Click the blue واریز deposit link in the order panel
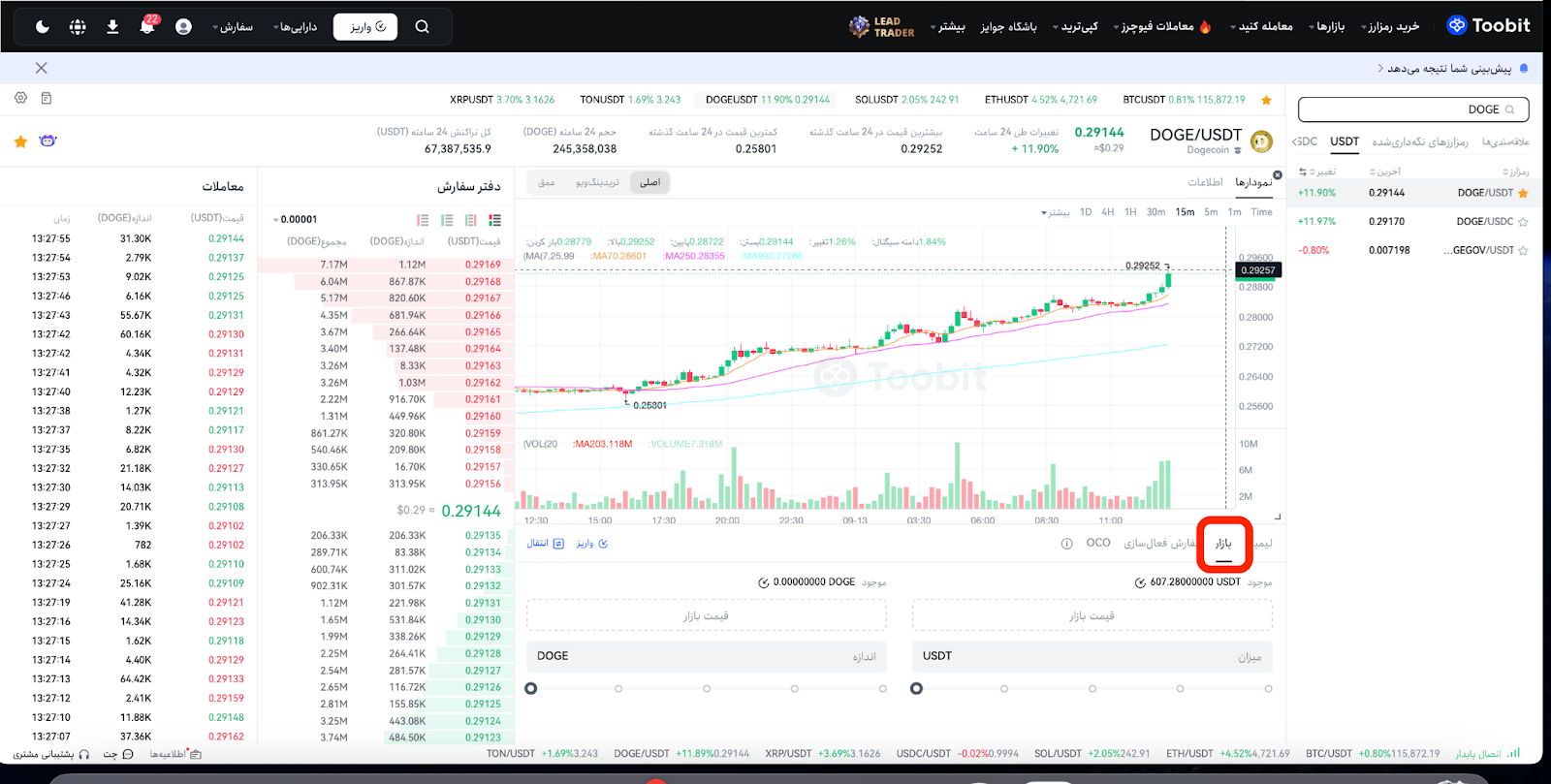 click(x=592, y=544)
